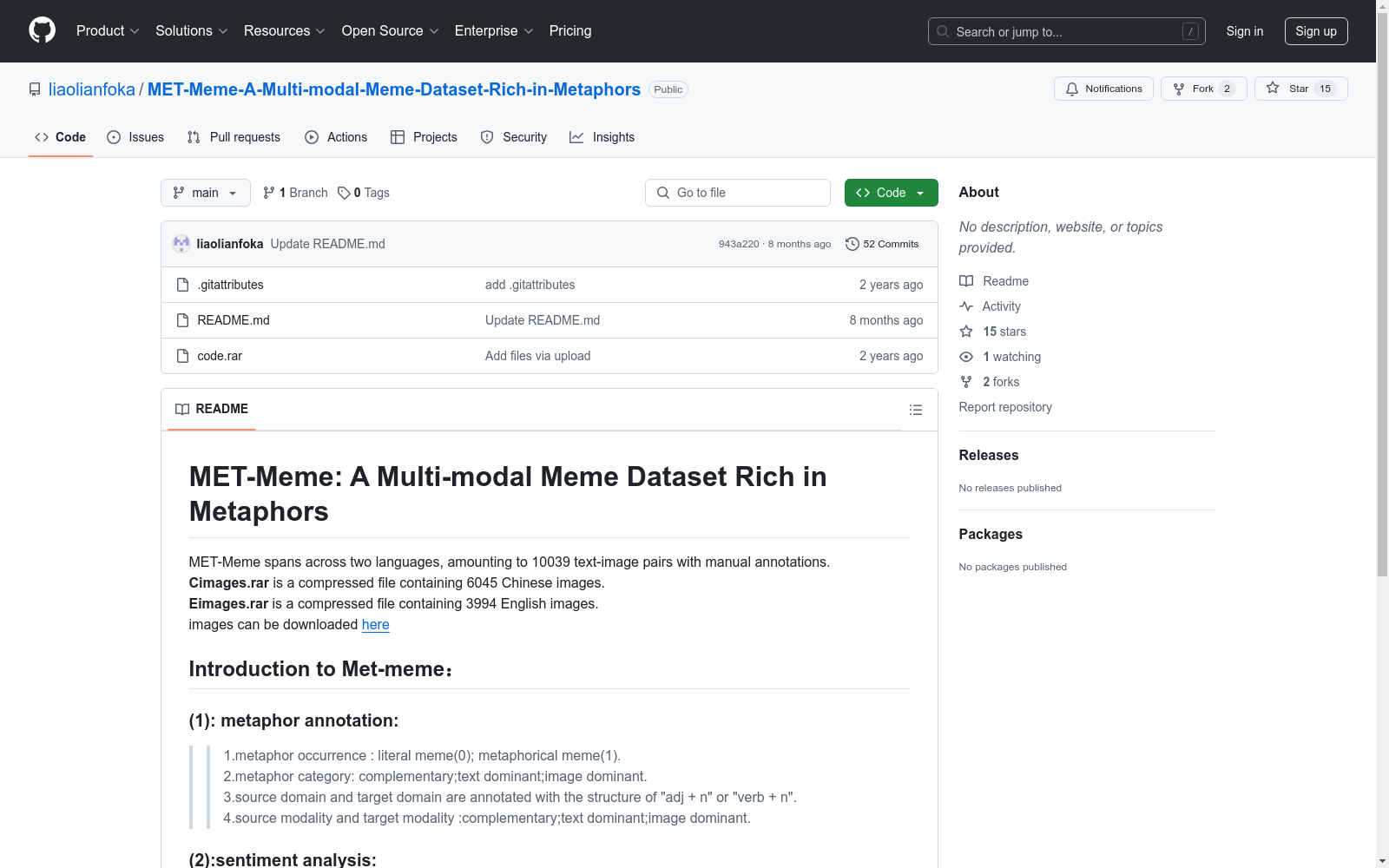Screen dimensions: 1389x868
Task: Focus the Go to file input
Action: [x=738, y=193]
